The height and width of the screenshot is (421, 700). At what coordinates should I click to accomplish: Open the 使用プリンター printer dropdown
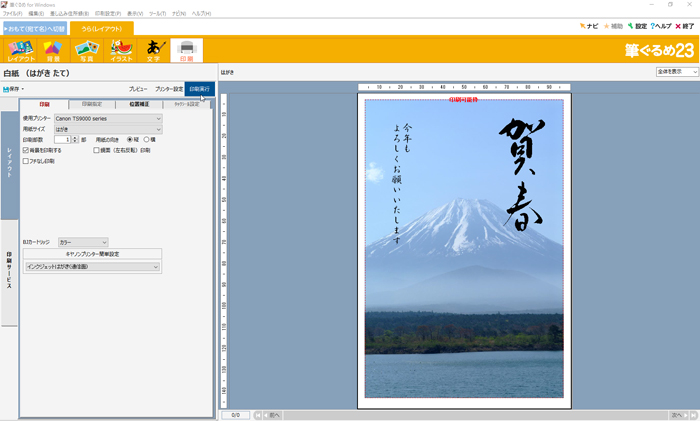[x=108, y=118]
